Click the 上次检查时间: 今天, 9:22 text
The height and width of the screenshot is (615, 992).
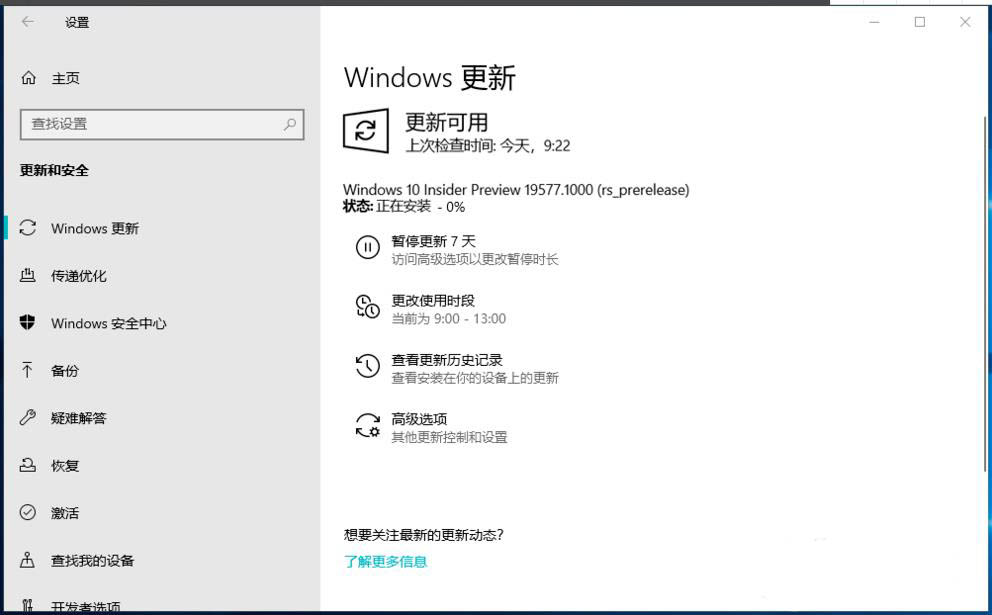pyautogui.click(x=488, y=146)
